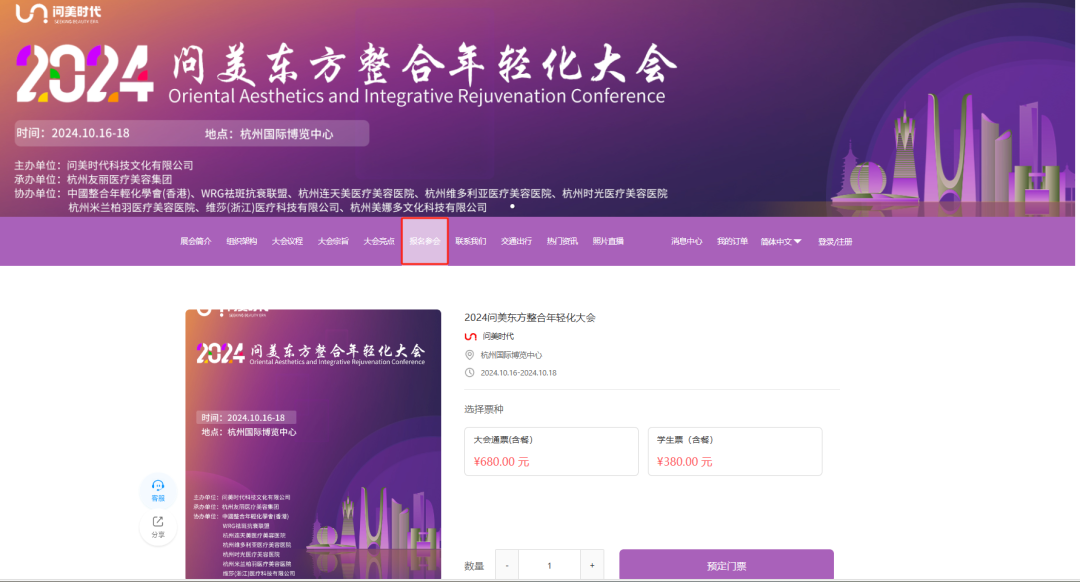Viewport: 1080px width, 582px height.
Task: Click the 问美时代 organizer name
Action: tap(498, 336)
